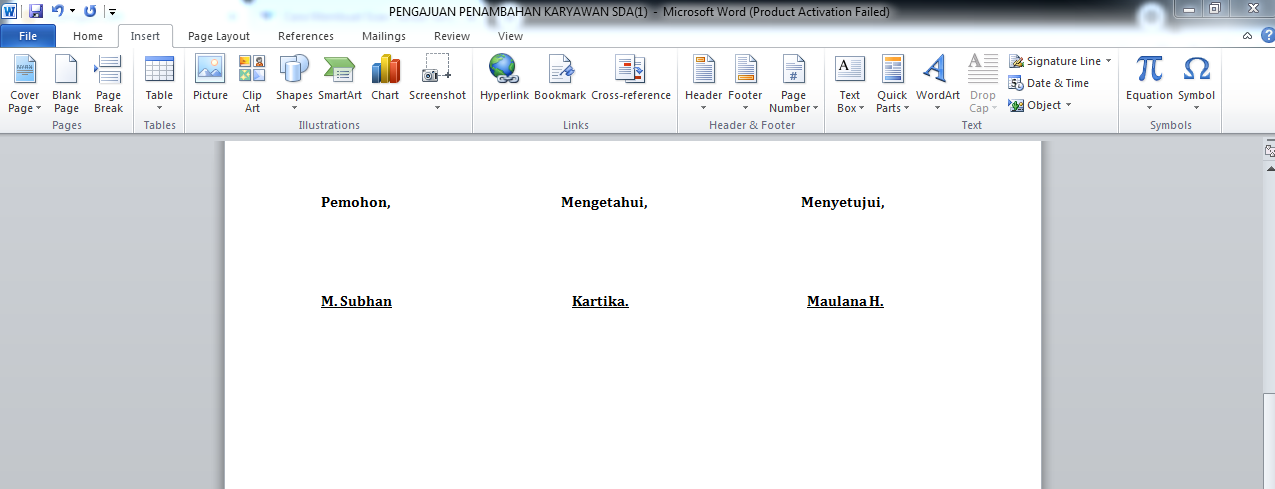Undo the last action
1275x489 pixels.
click(58, 11)
